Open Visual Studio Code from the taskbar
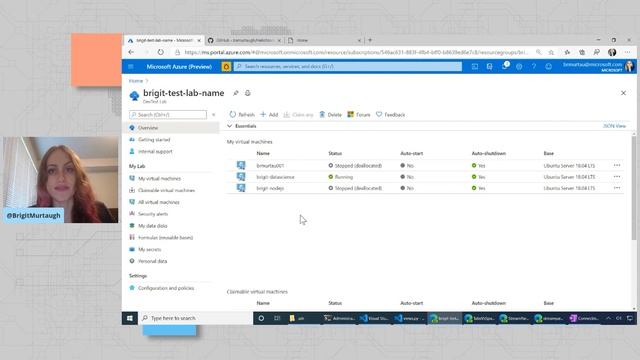640x360 pixels. point(374,318)
